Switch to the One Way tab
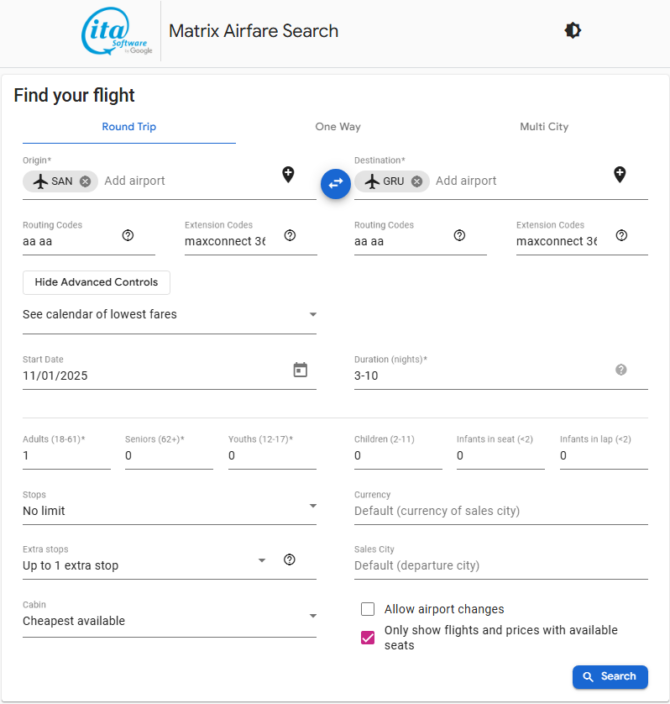The image size is (670, 704). [338, 127]
